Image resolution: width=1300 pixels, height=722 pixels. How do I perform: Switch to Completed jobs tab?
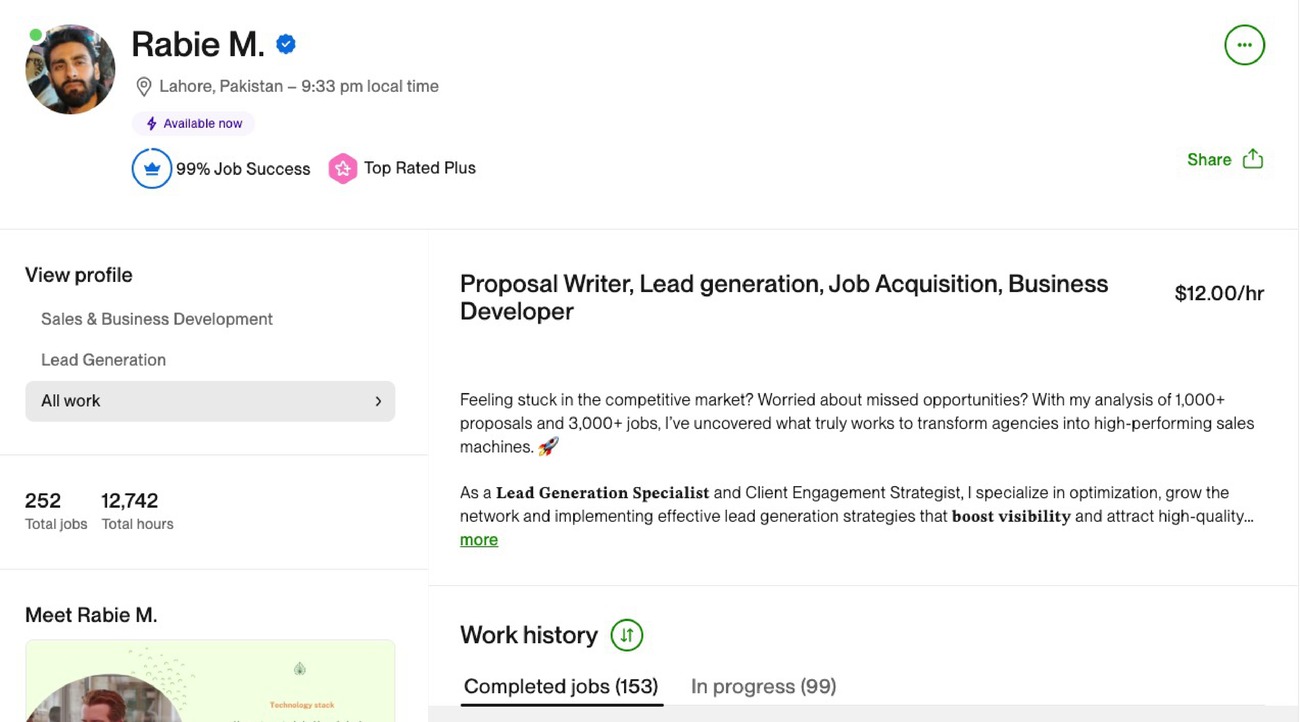pyautogui.click(x=561, y=687)
